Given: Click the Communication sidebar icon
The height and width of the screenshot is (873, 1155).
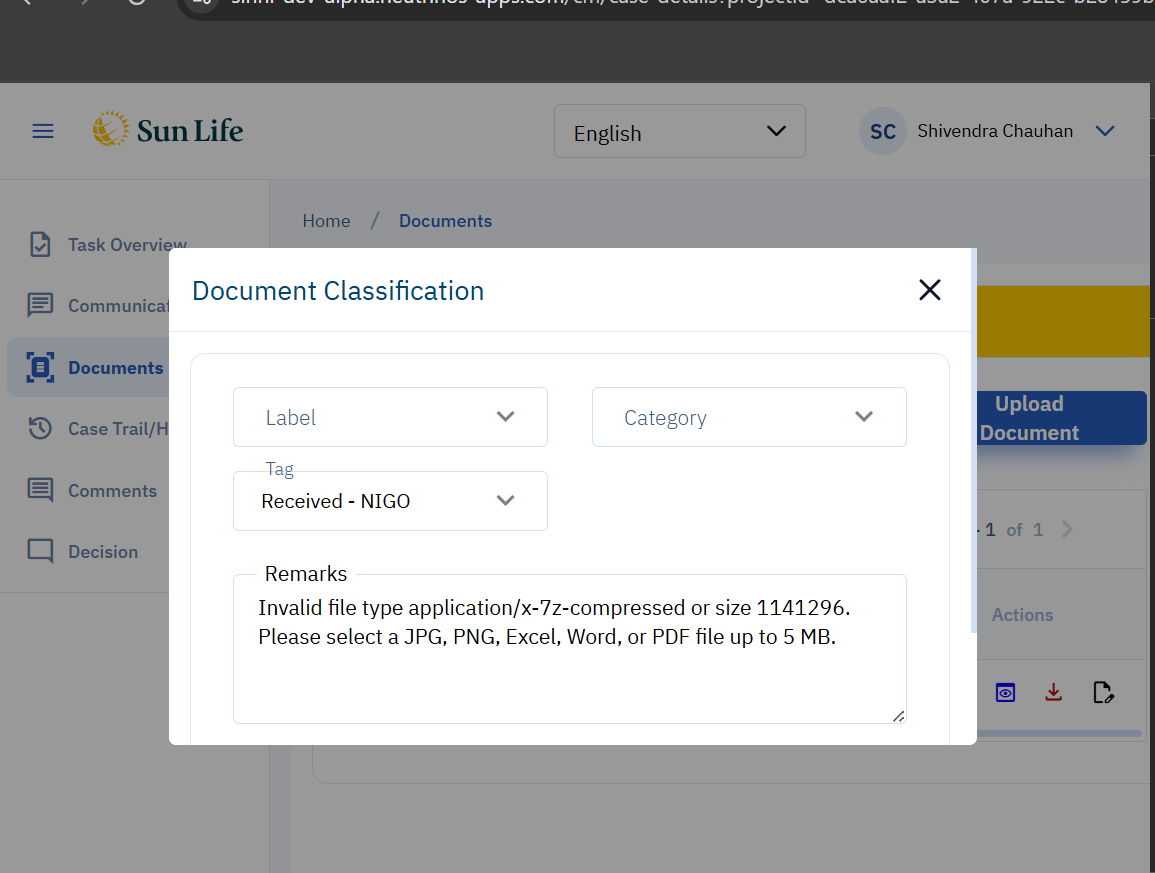Looking at the screenshot, I should tap(40, 305).
